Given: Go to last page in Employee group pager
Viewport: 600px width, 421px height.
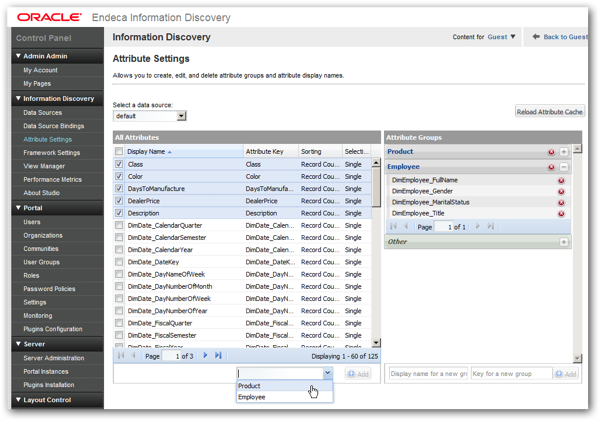Looking at the screenshot, I should [x=491, y=226].
